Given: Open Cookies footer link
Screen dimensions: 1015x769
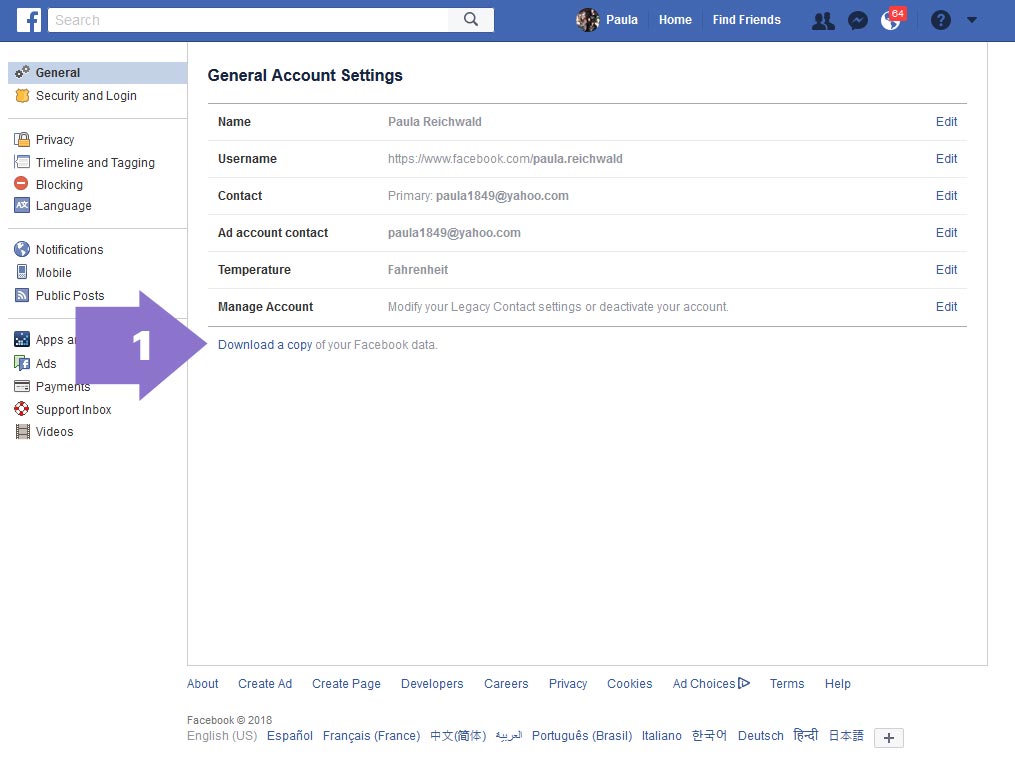Looking at the screenshot, I should (629, 684).
